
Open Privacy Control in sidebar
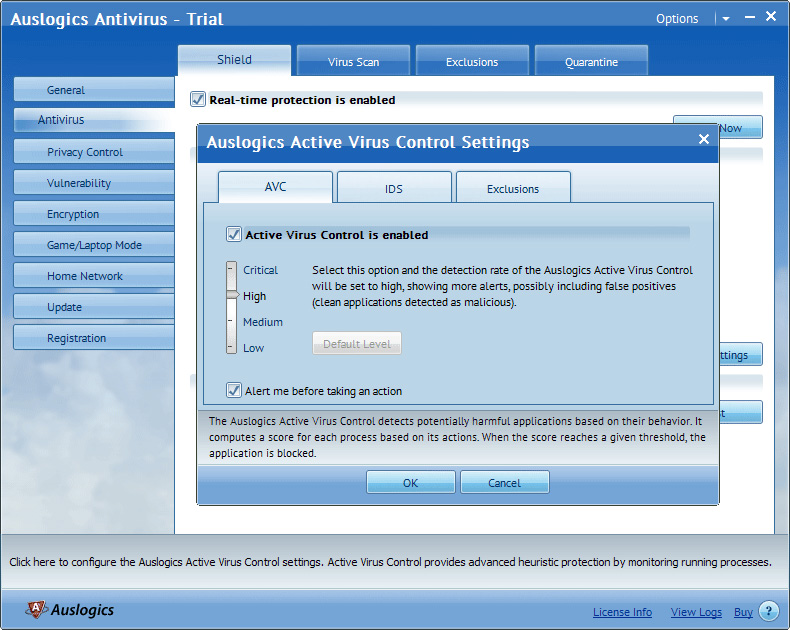coord(94,152)
